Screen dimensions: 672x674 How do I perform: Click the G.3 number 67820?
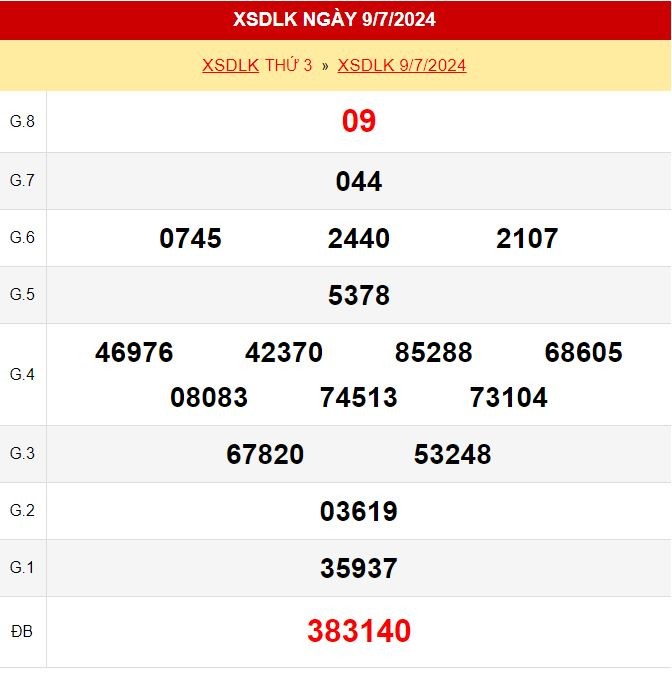coord(265,454)
